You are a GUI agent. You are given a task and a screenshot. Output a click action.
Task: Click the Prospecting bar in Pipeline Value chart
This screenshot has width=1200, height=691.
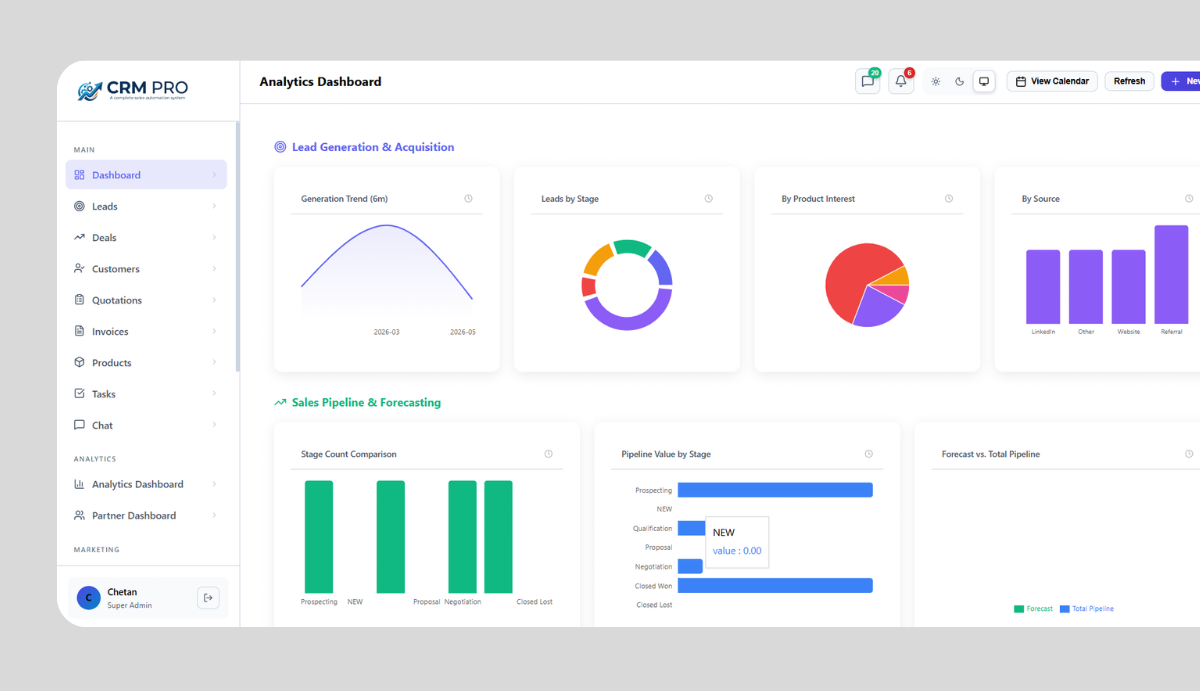tap(775, 490)
